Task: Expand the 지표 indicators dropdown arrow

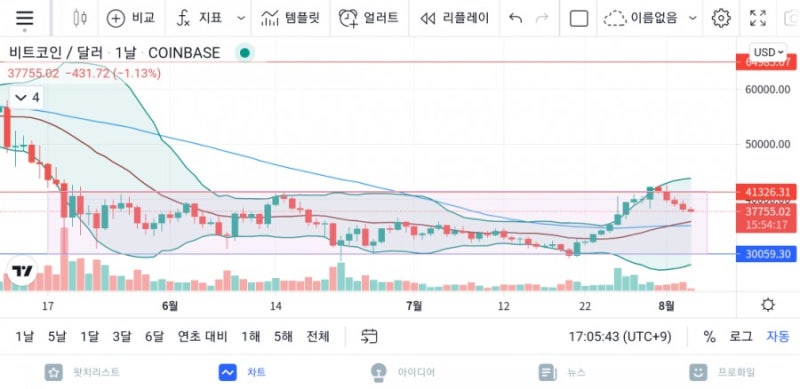Action: 241,19
